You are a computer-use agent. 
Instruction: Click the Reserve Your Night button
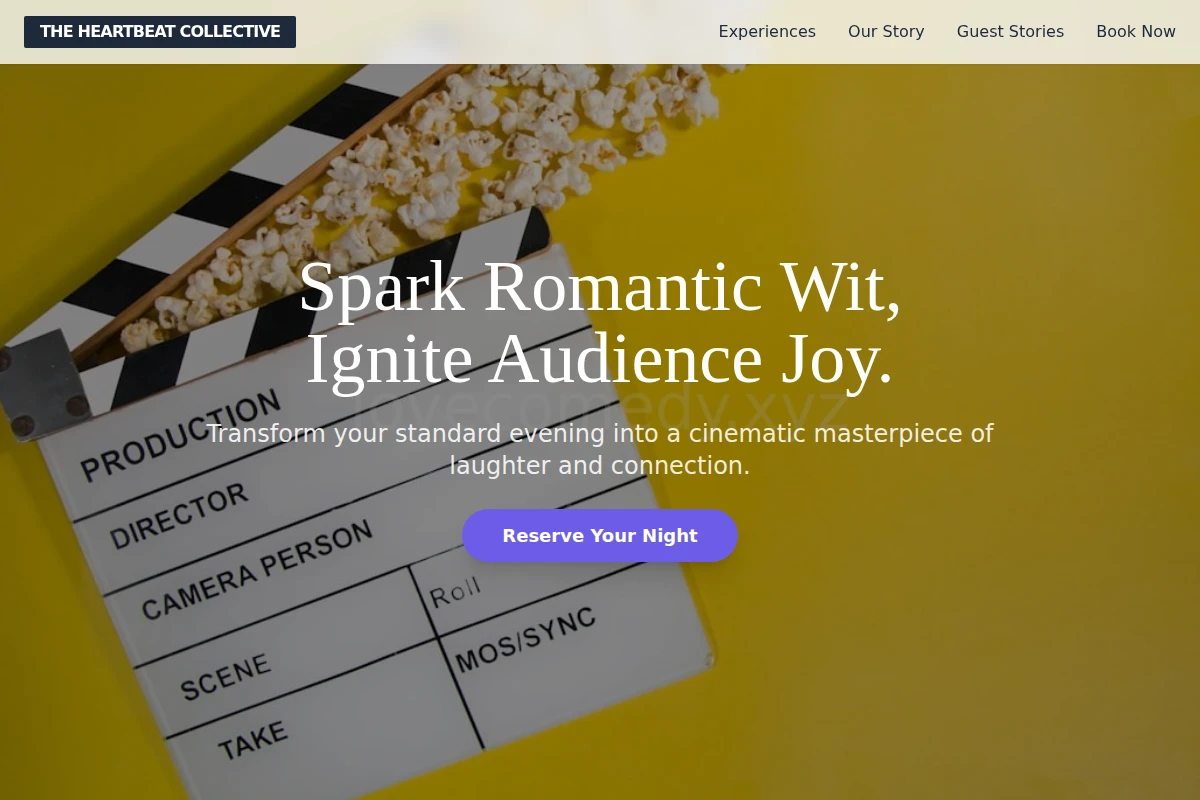(600, 536)
